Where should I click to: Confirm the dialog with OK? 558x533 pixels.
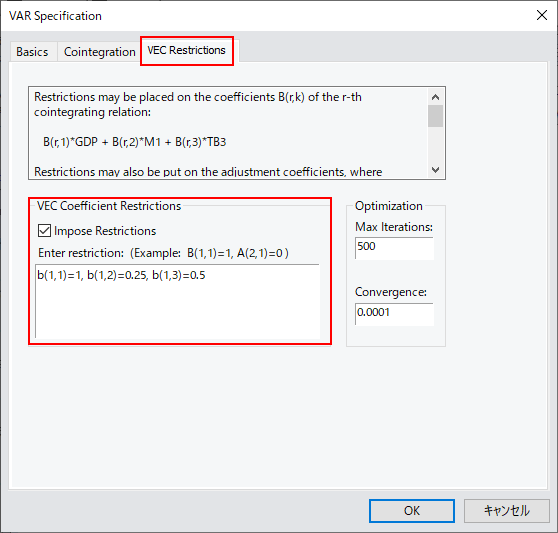click(x=412, y=511)
